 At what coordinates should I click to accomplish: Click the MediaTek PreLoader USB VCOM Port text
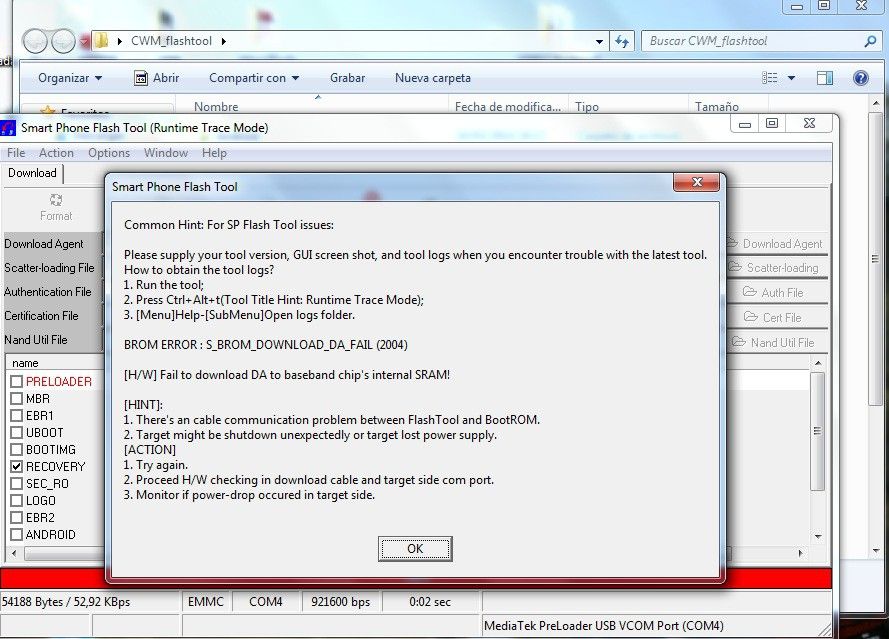point(603,625)
